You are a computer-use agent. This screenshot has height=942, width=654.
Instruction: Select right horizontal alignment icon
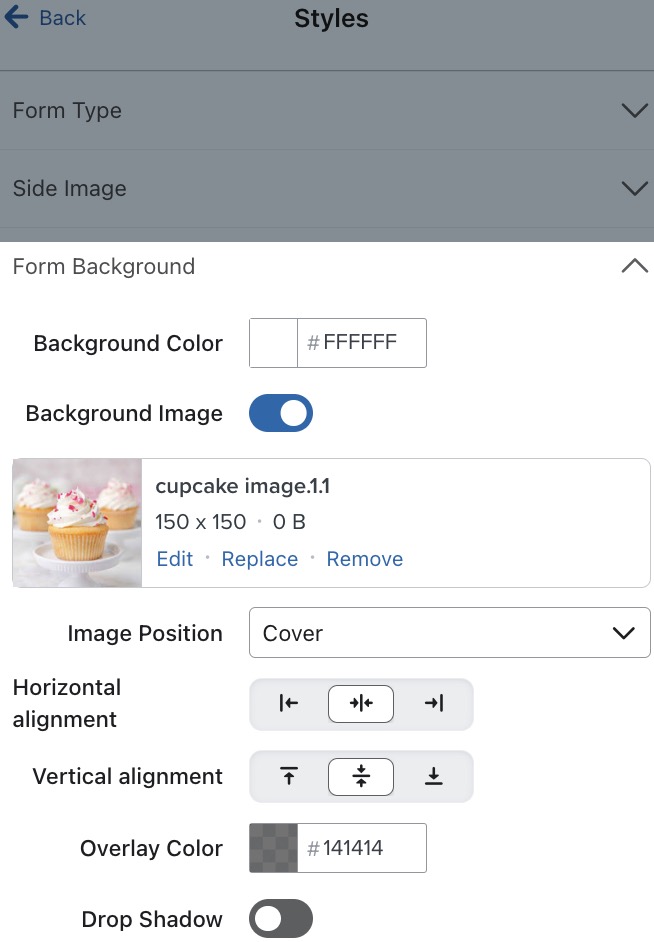click(434, 703)
